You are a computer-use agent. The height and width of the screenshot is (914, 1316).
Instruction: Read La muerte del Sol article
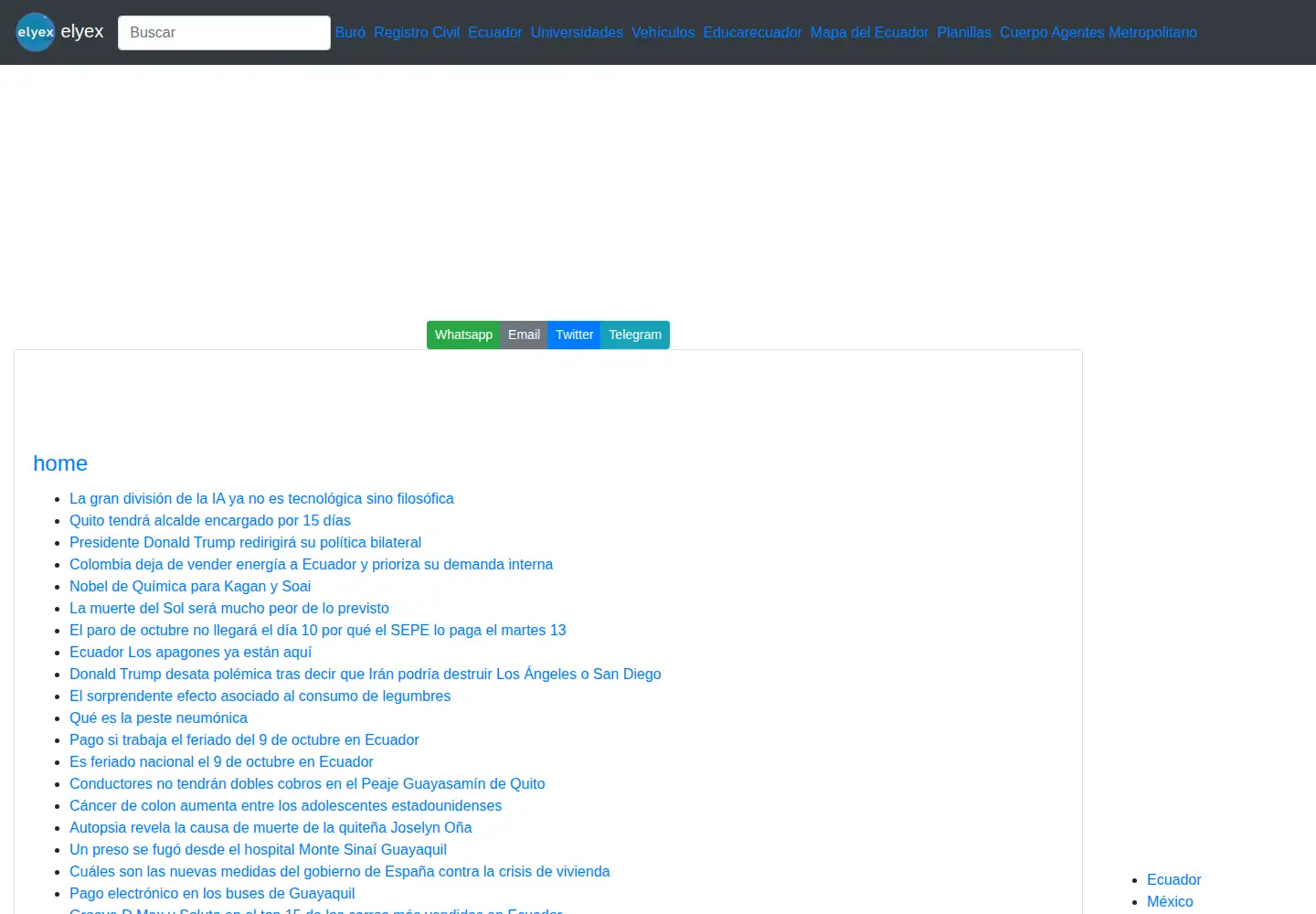coord(229,608)
